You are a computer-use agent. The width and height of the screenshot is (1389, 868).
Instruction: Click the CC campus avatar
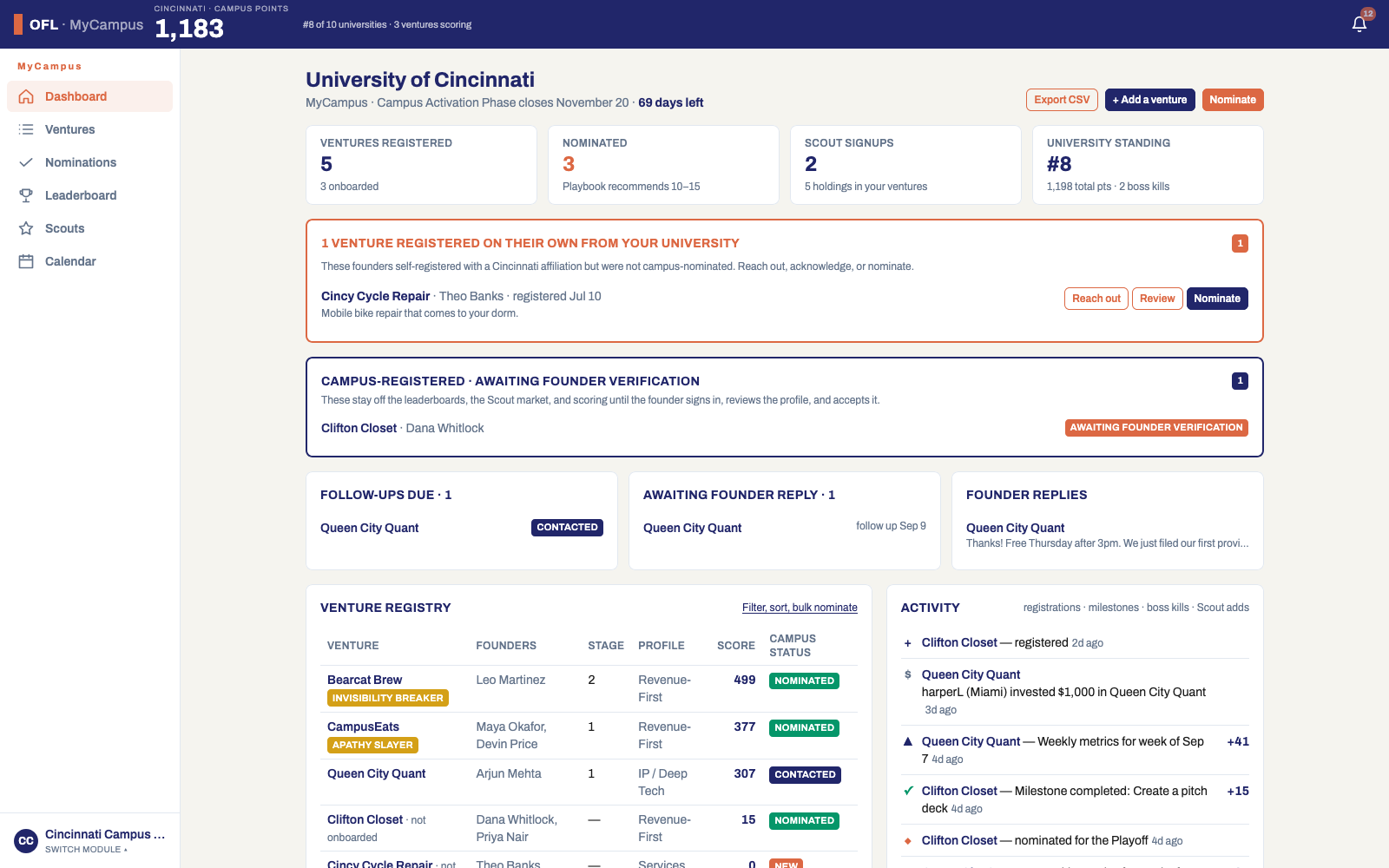26,840
